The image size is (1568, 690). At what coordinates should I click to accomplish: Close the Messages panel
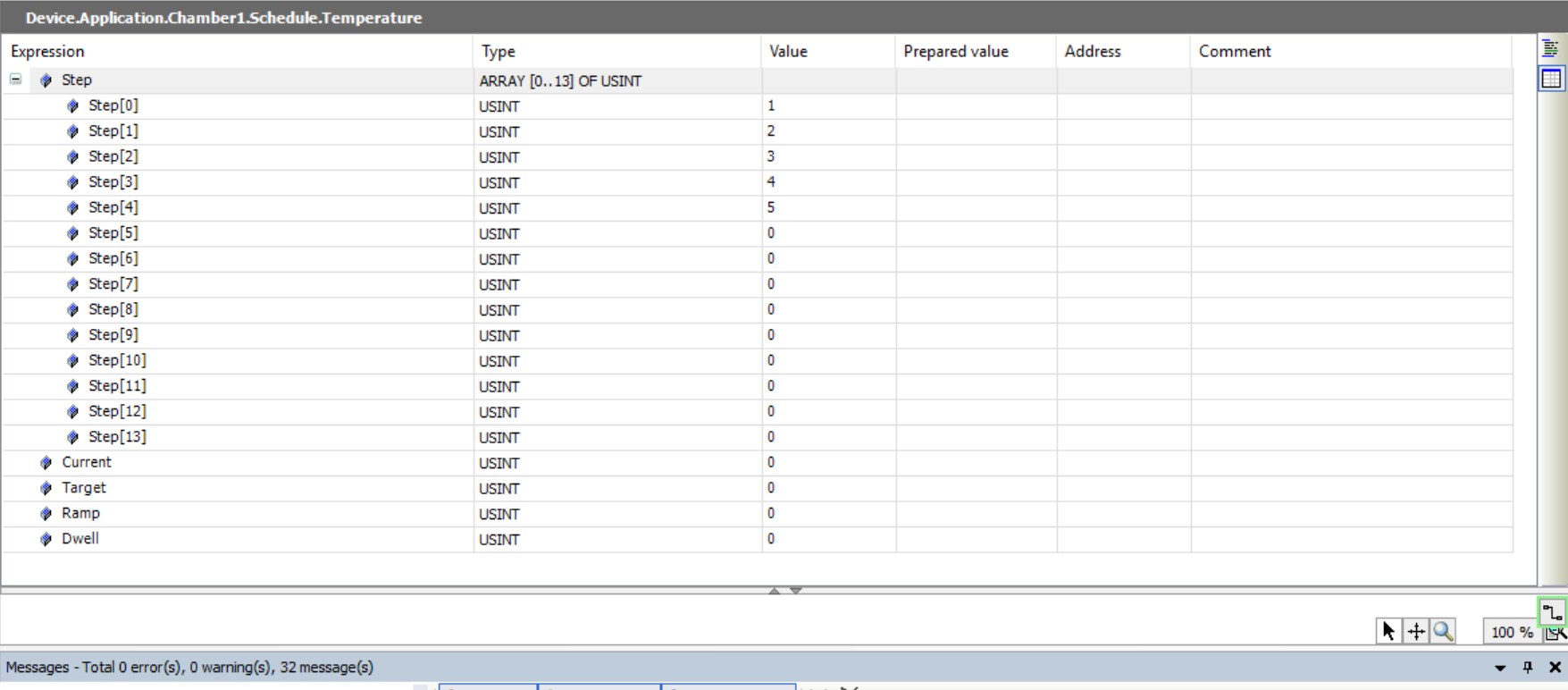(x=1555, y=667)
